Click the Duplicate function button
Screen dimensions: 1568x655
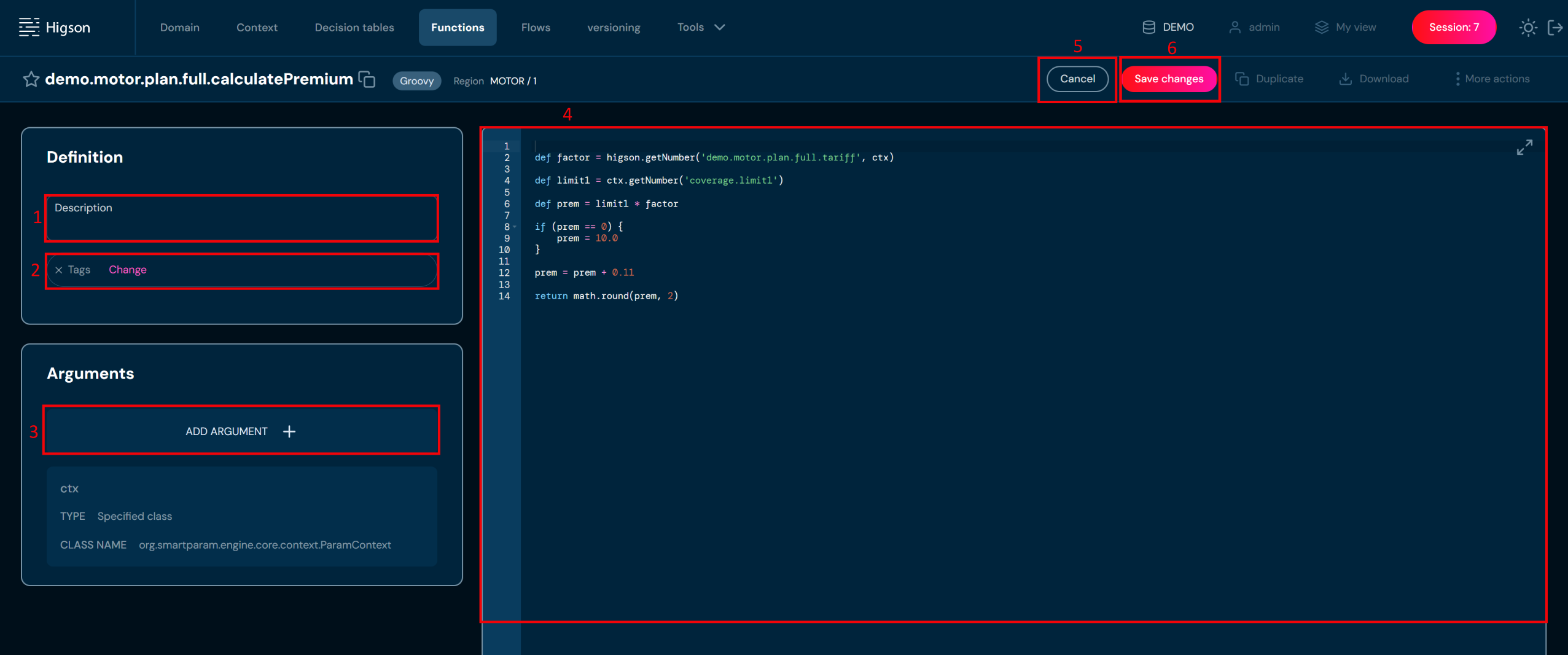(1269, 79)
